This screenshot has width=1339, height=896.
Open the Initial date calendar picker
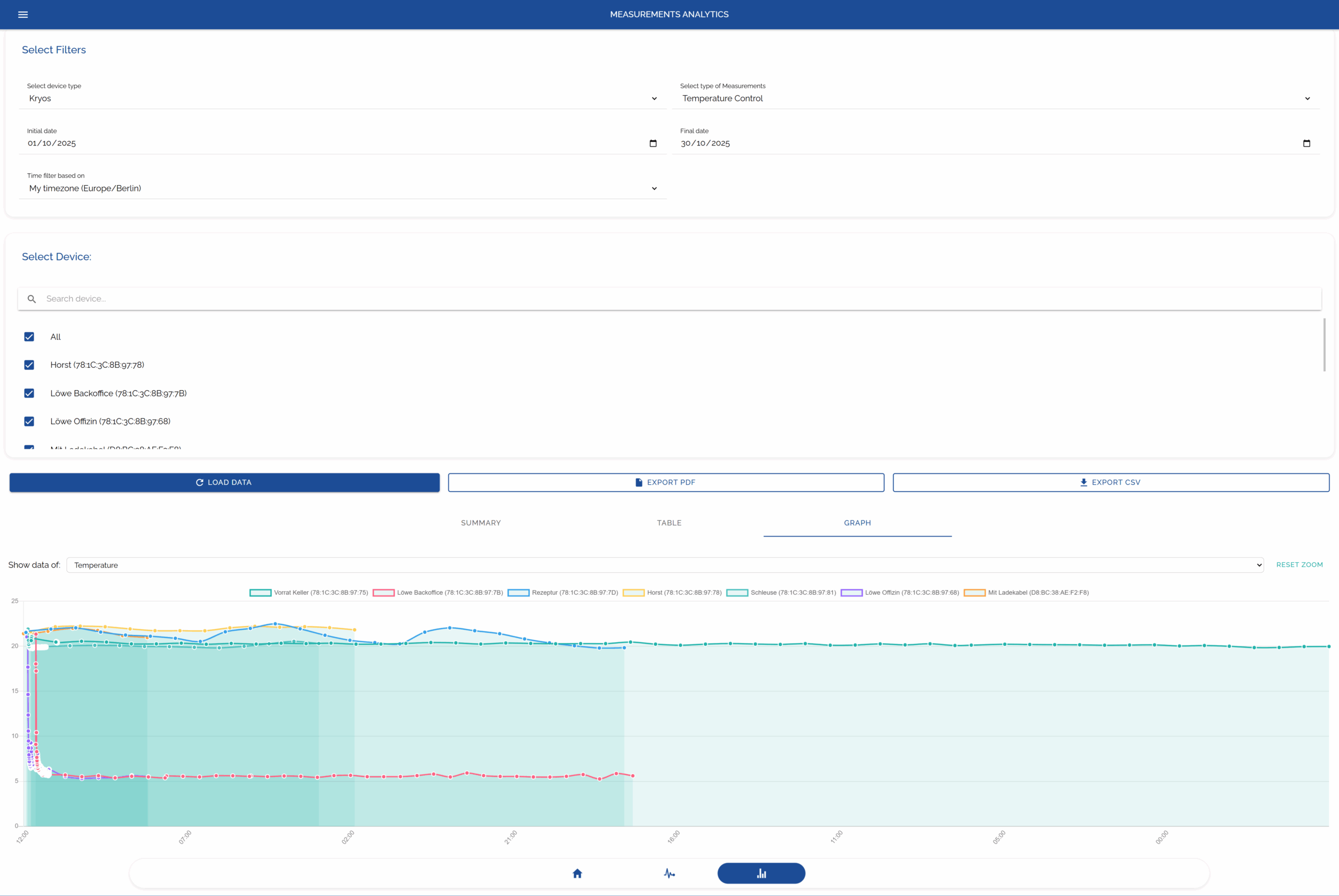pyautogui.click(x=653, y=143)
